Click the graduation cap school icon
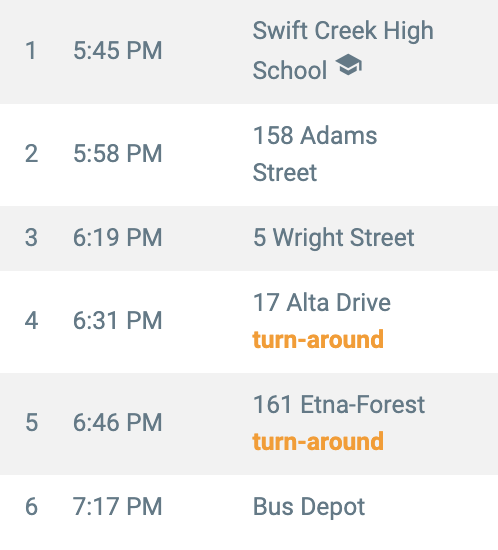The width and height of the screenshot is (498, 550). coord(349,65)
